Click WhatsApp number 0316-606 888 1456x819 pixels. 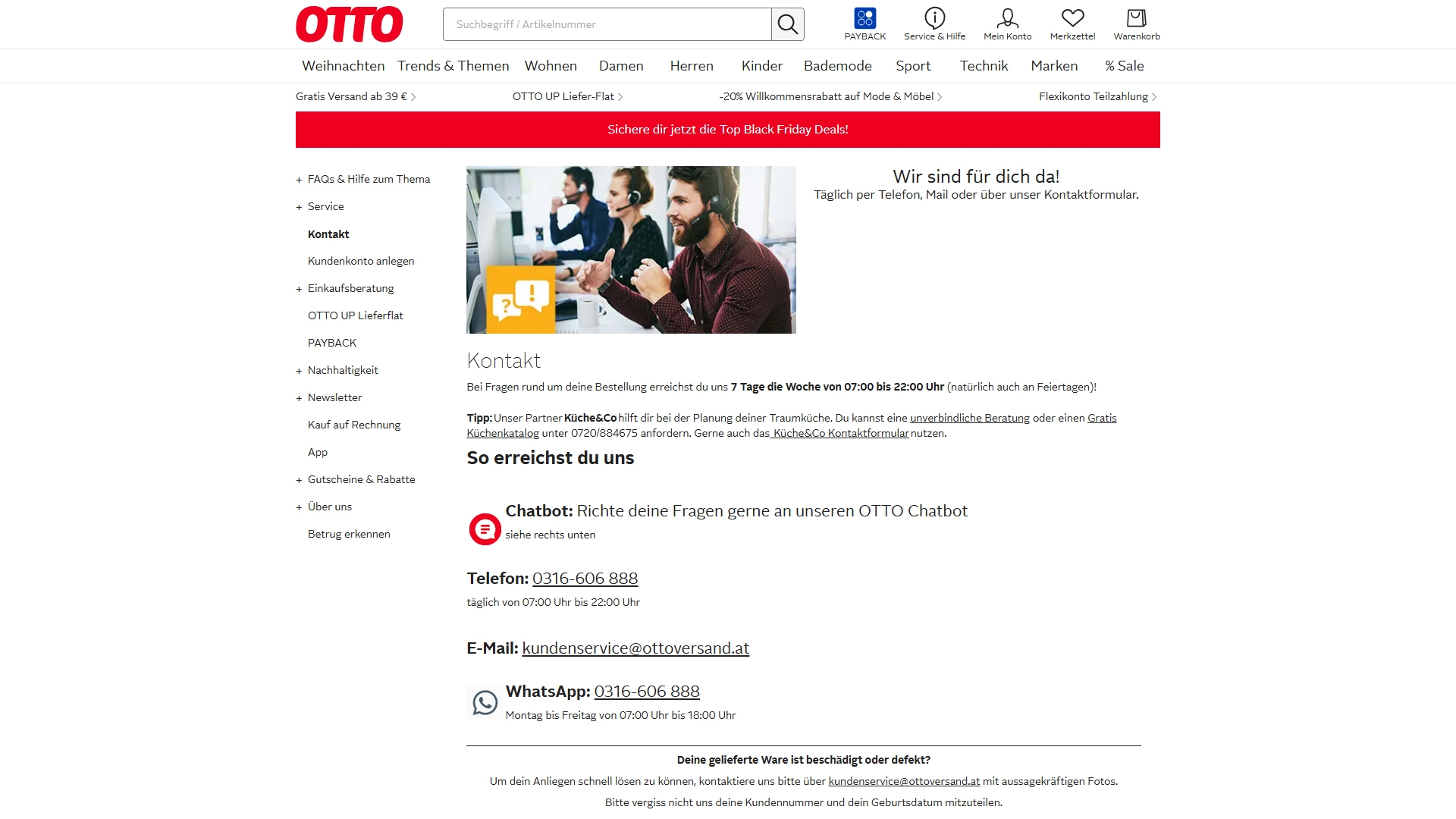click(647, 692)
